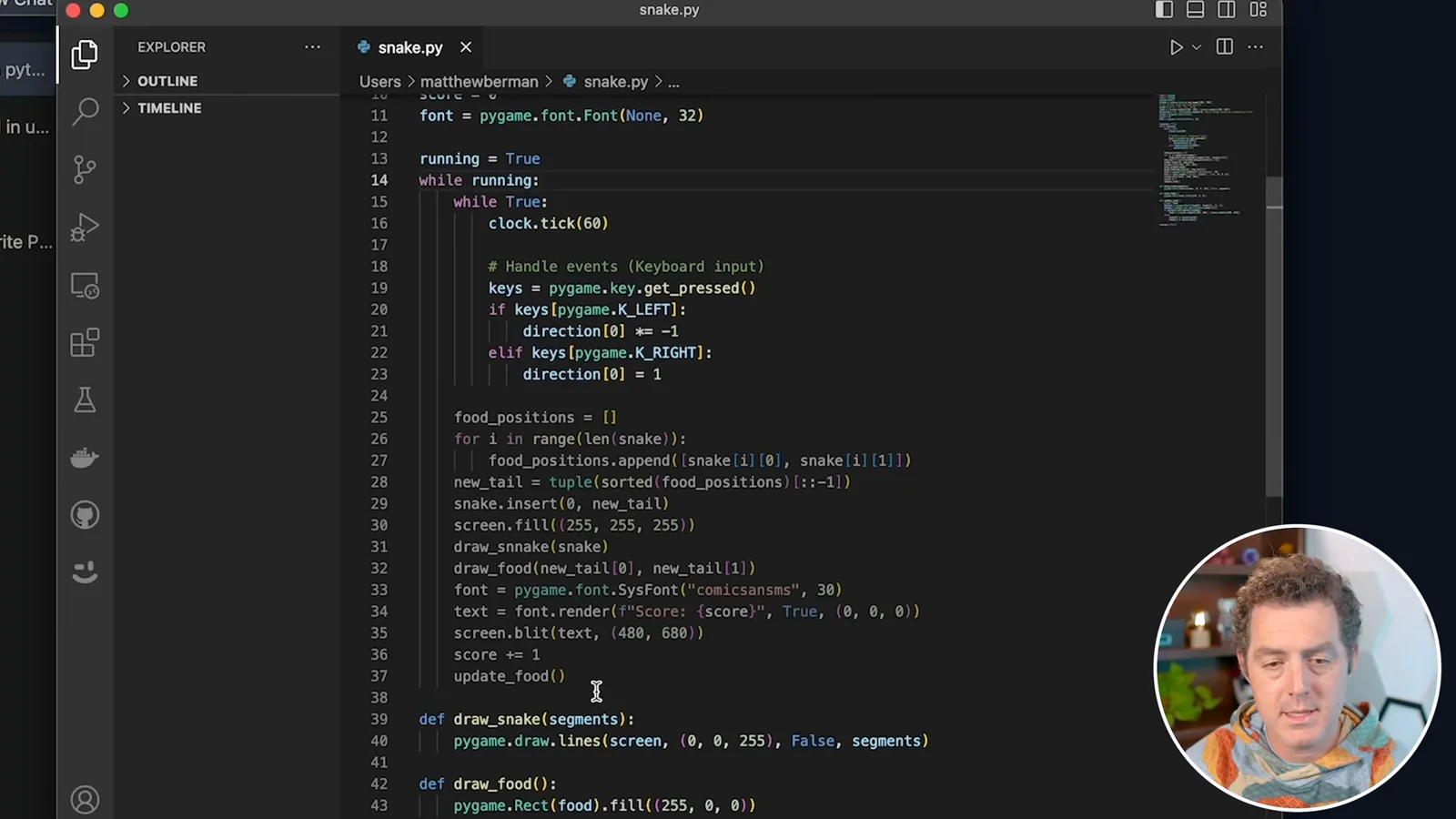Customize layout icon in title bar

[x=1259, y=9]
